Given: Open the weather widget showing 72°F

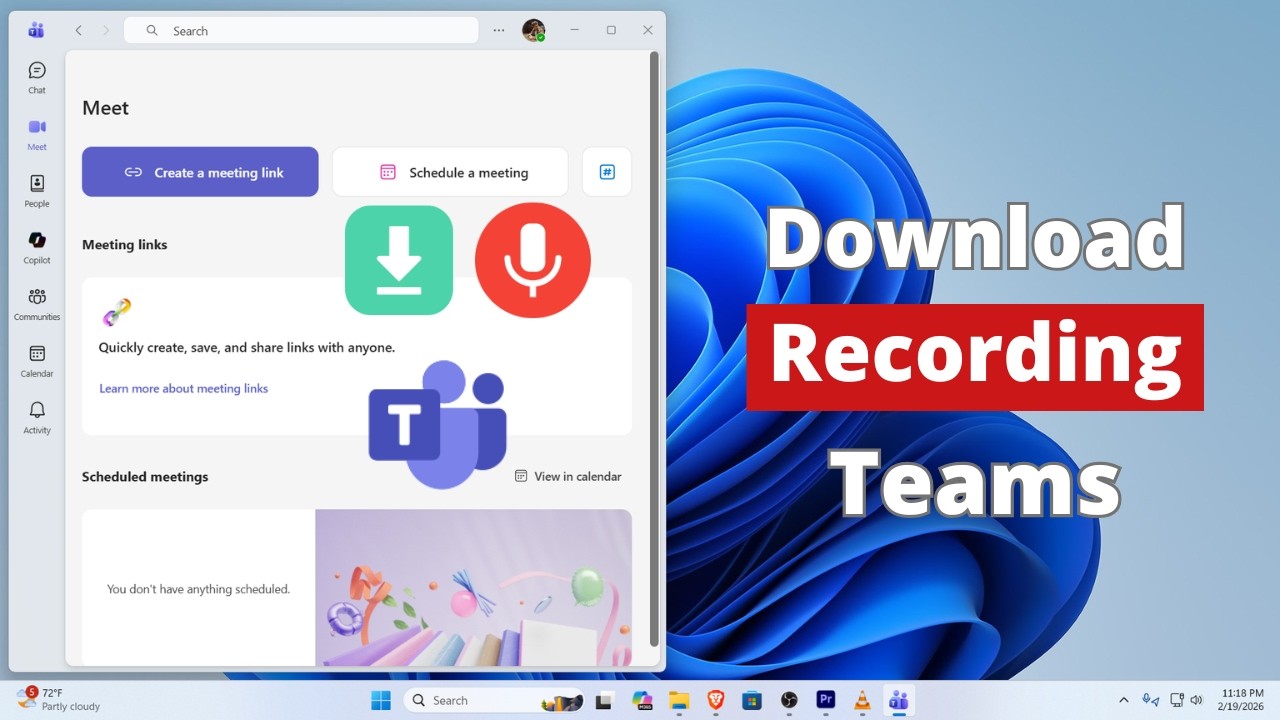Looking at the screenshot, I should 58,699.
